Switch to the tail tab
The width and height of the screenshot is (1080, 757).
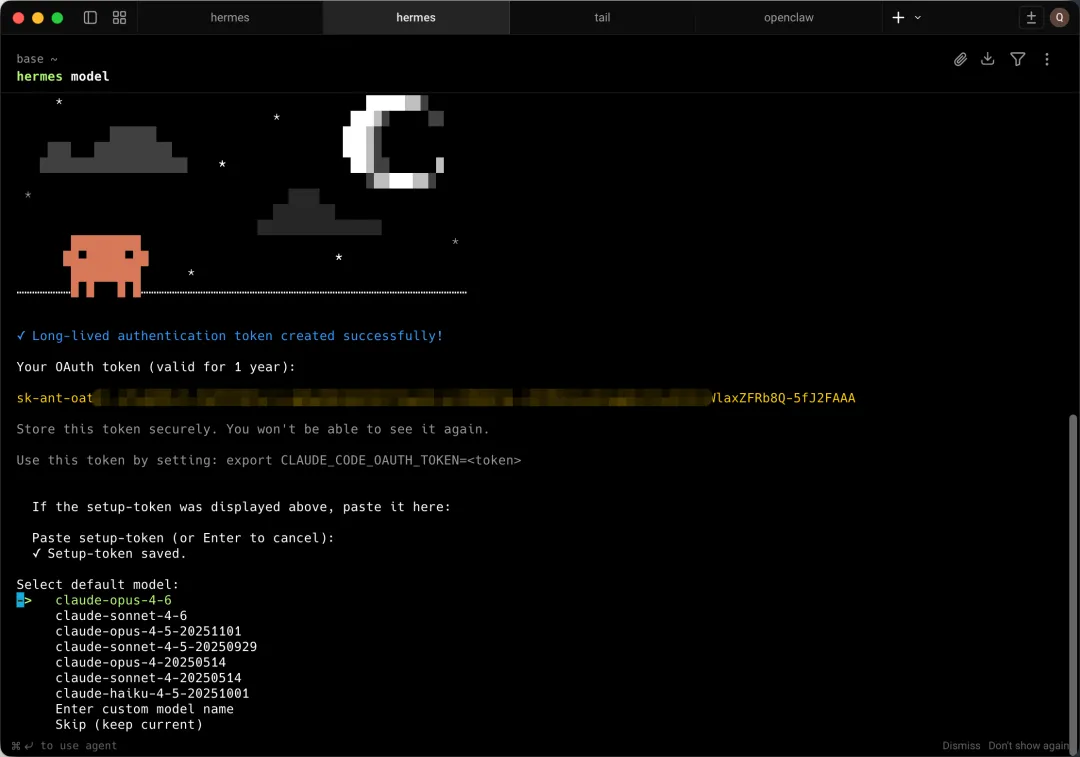click(603, 17)
